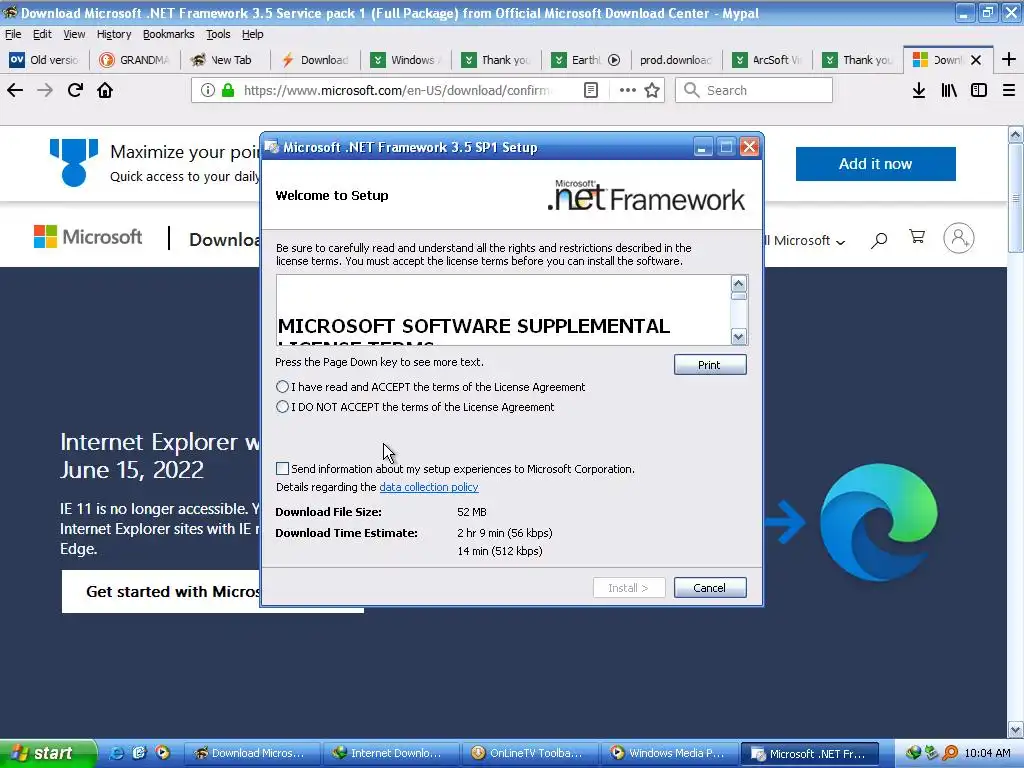
Task: Open the File menu
Action: [13, 34]
